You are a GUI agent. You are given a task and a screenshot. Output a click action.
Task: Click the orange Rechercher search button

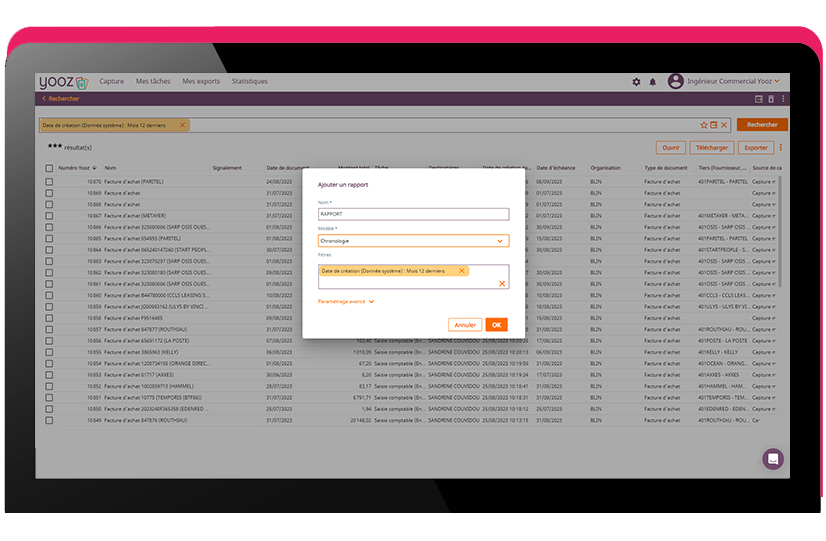762,125
